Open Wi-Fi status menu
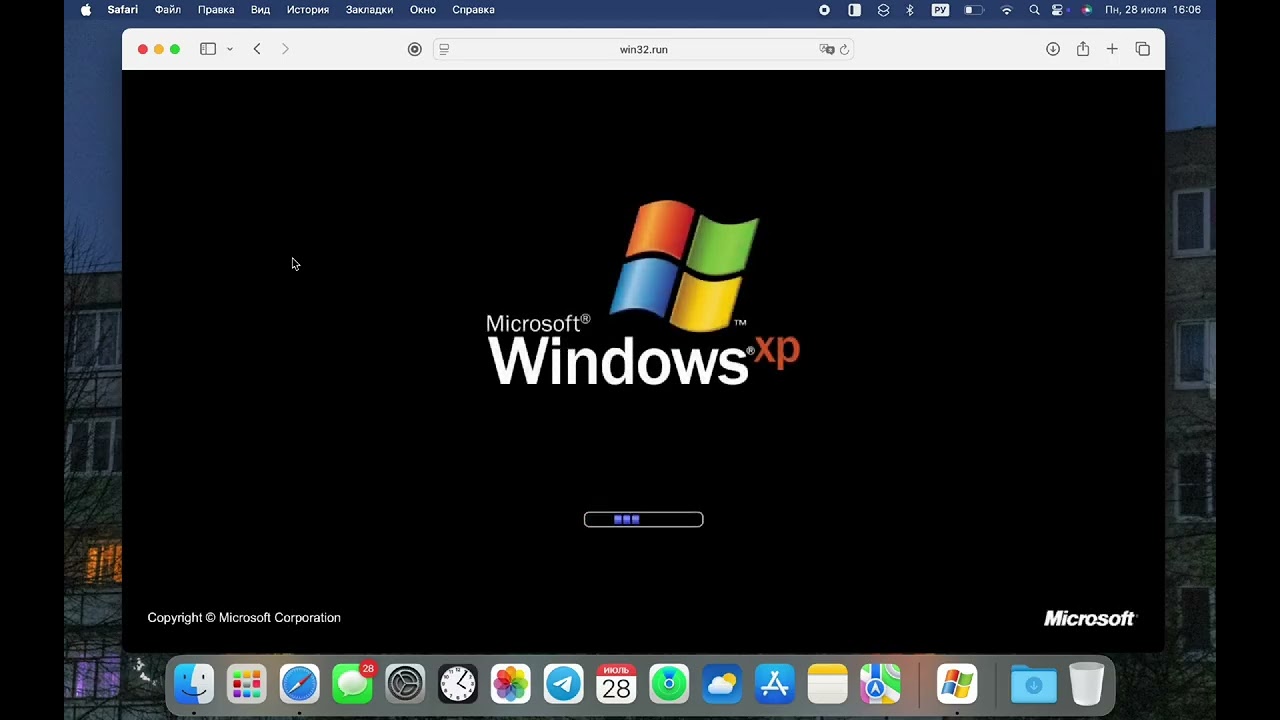This screenshot has width=1280, height=720. point(1007,10)
